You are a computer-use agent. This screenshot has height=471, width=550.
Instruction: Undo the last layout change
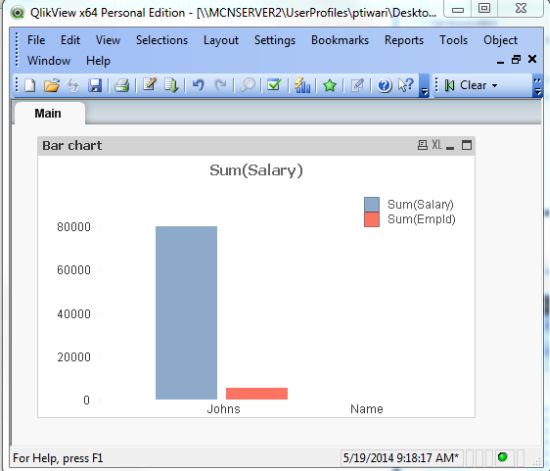tap(198, 85)
